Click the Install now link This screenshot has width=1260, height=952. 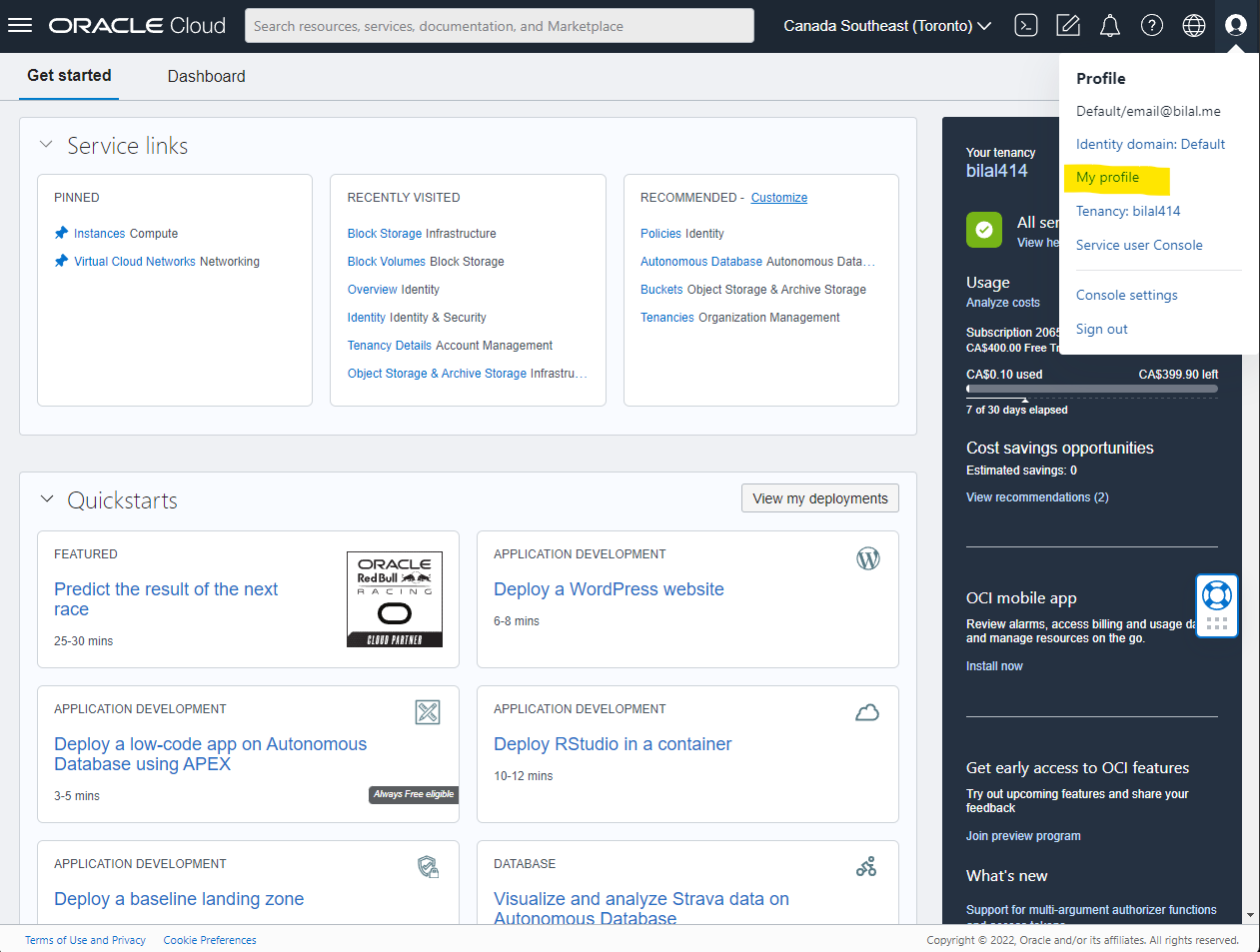pos(994,666)
